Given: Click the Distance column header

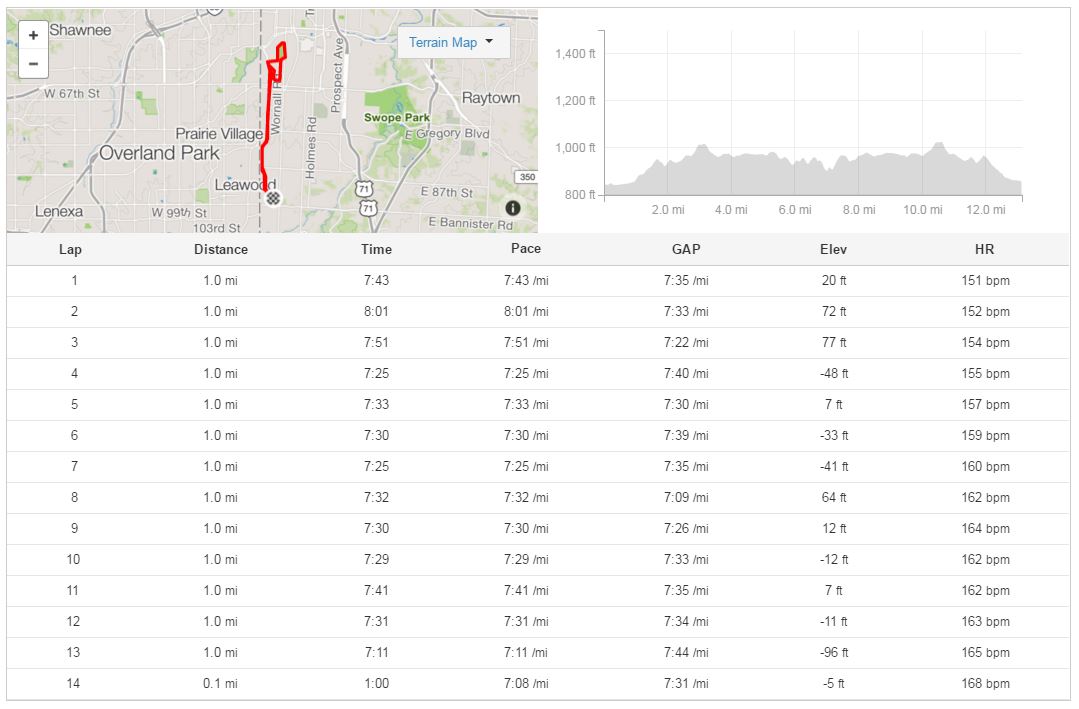Looking at the screenshot, I should click(x=220, y=249).
